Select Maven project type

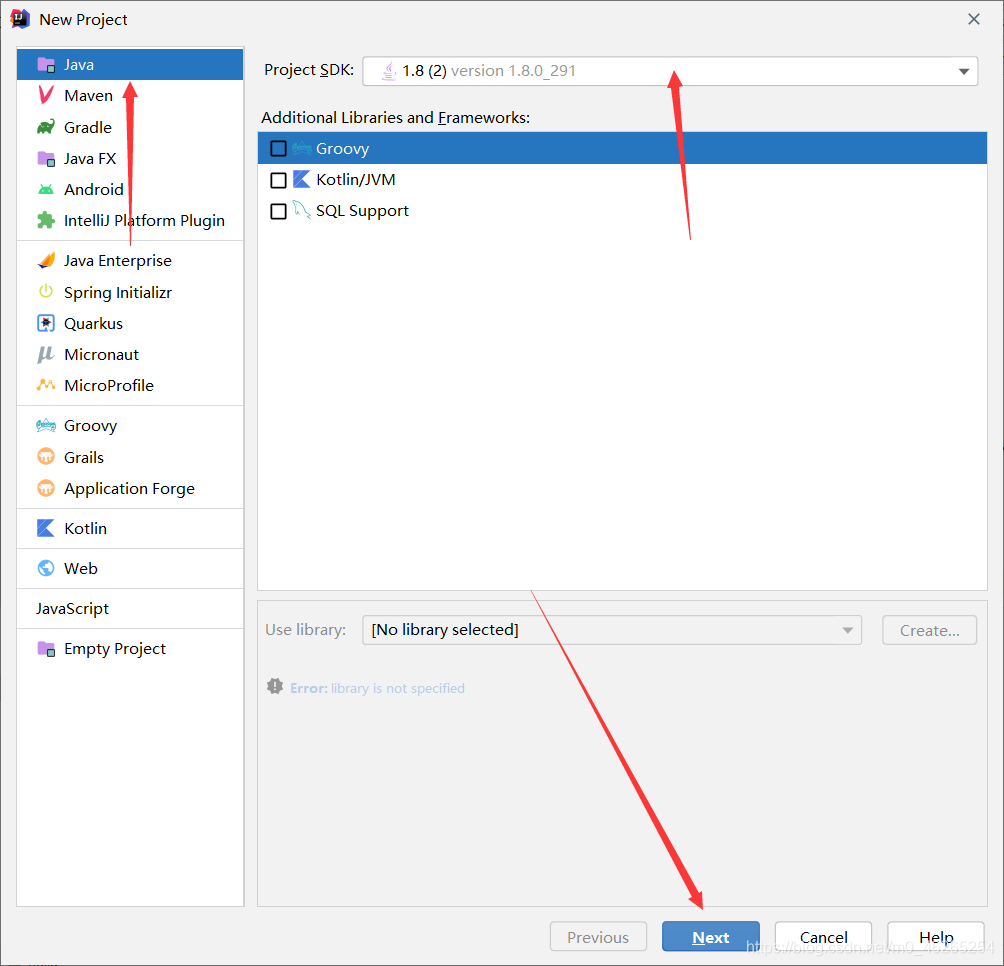(x=130, y=95)
